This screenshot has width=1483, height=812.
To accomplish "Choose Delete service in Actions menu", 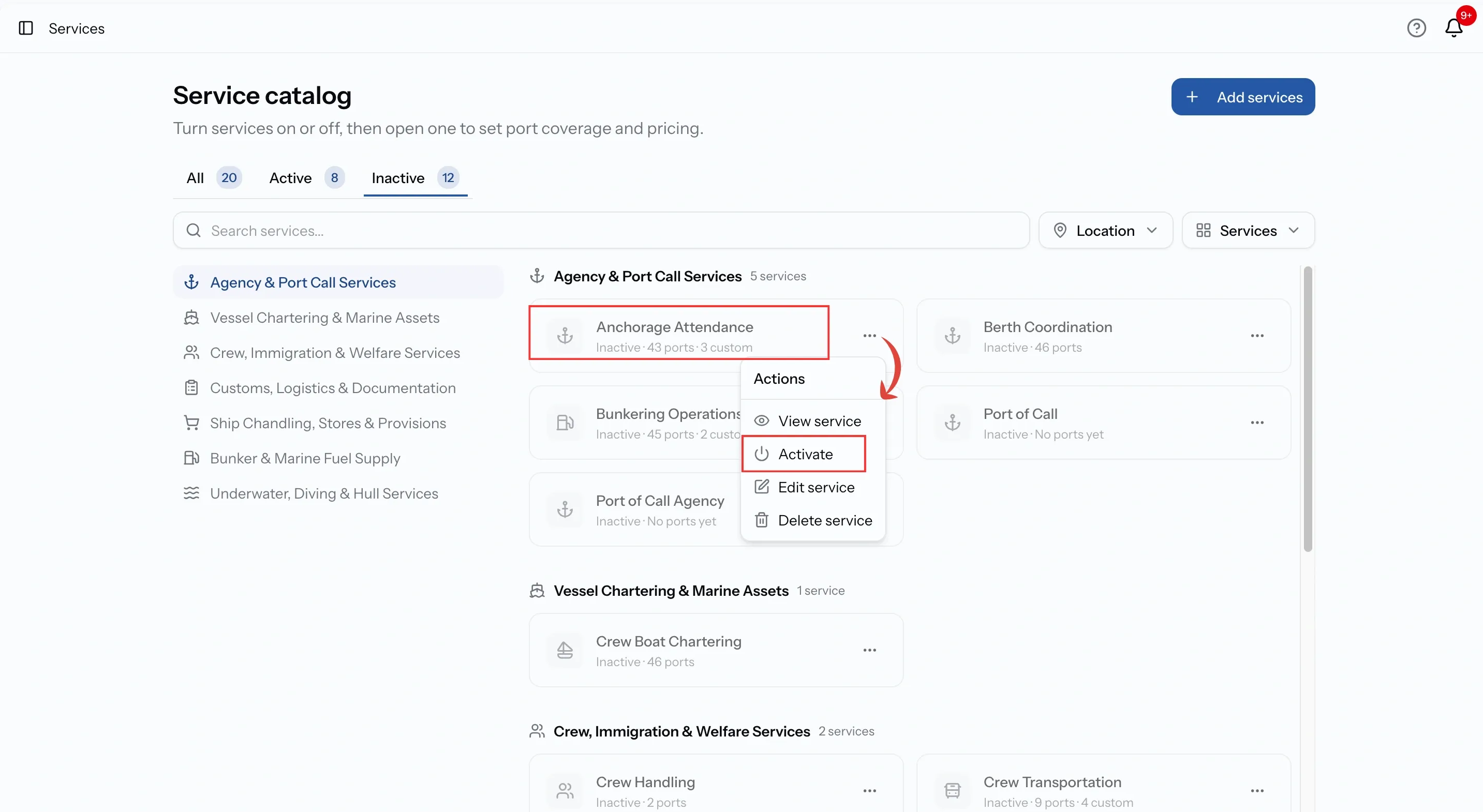I will [x=812, y=520].
